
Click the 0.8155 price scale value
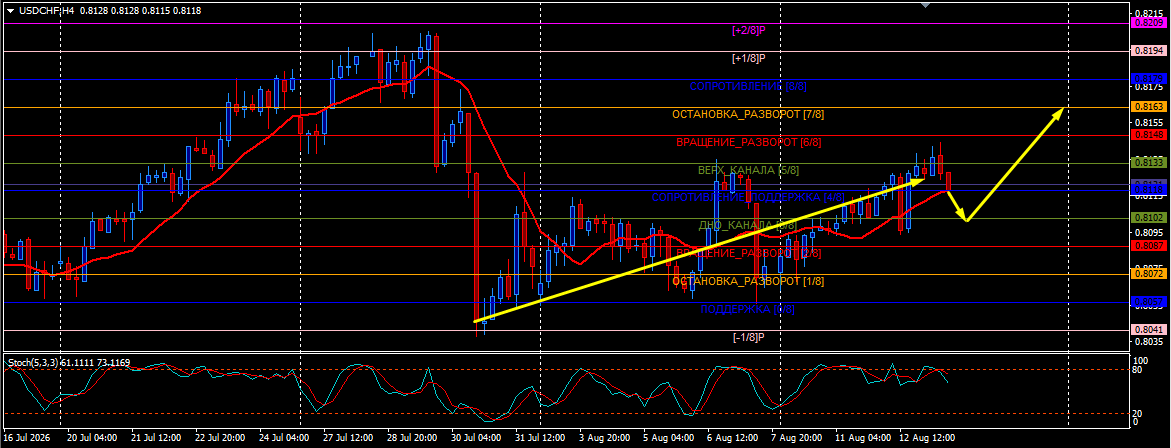click(x=1148, y=123)
